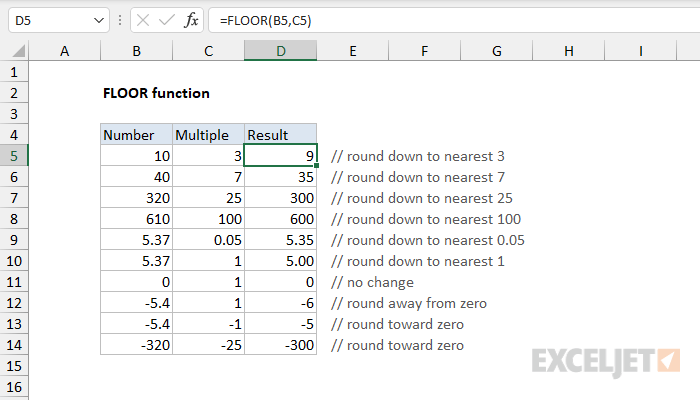Click the "// no change" comment cell

tap(368, 282)
